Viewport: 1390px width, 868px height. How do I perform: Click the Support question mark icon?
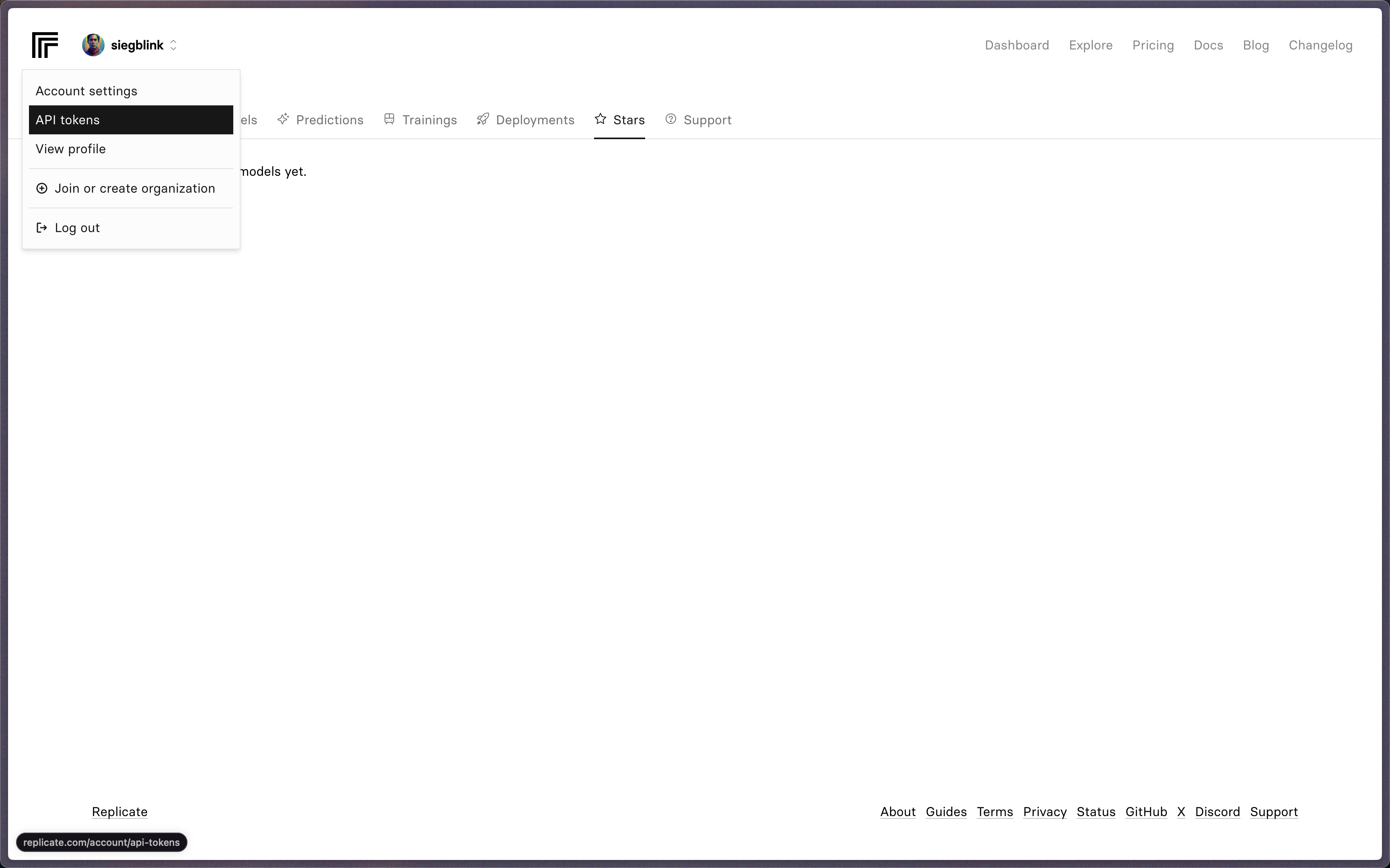pyautogui.click(x=670, y=119)
